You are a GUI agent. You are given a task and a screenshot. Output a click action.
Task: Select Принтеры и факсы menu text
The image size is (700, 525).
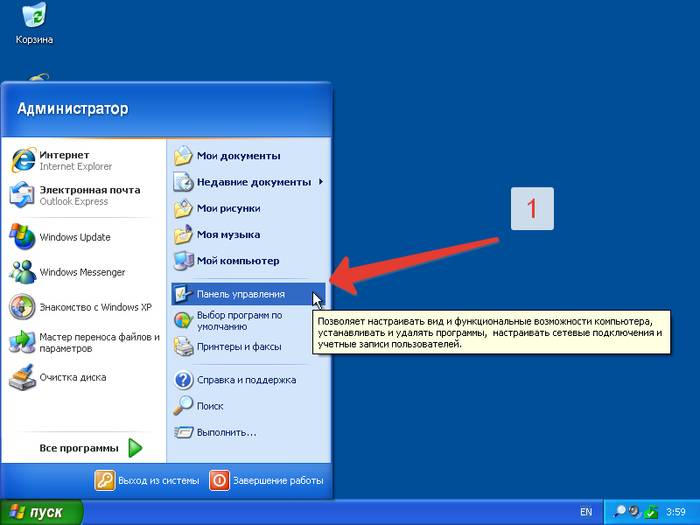tap(239, 347)
